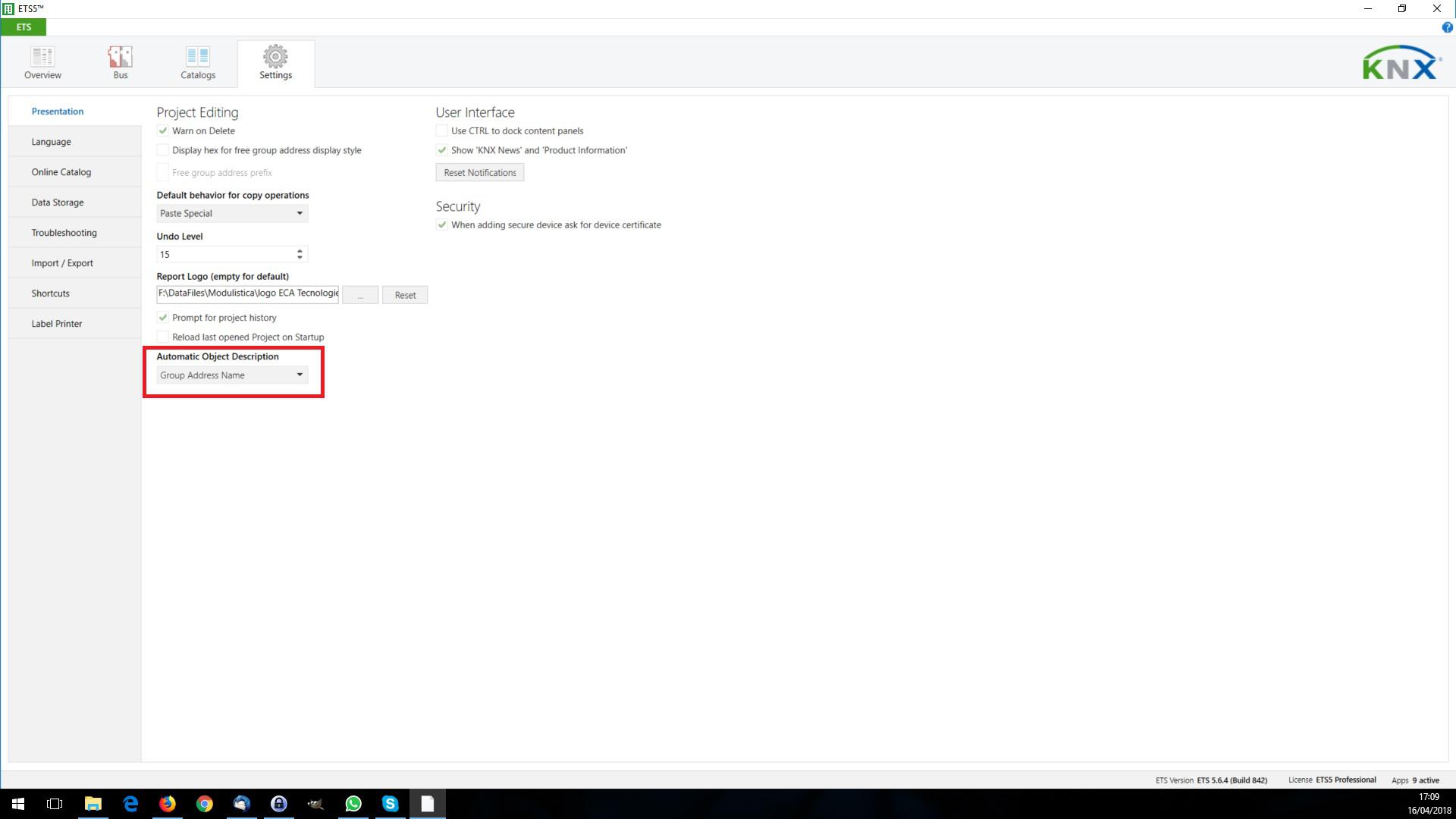
Task: Open the Troubleshooting settings tab
Action: [x=64, y=233]
